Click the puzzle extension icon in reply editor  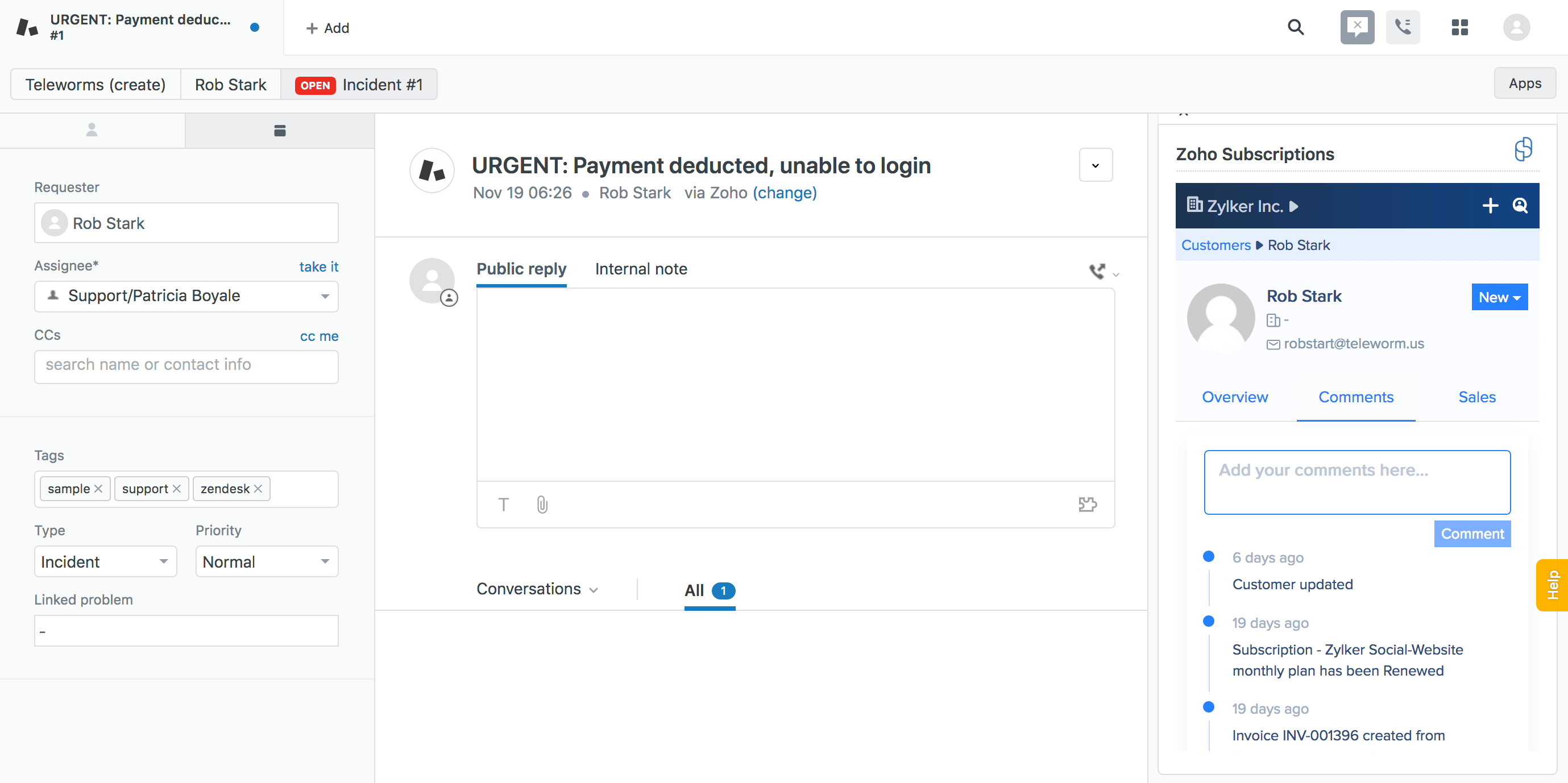[x=1088, y=505]
